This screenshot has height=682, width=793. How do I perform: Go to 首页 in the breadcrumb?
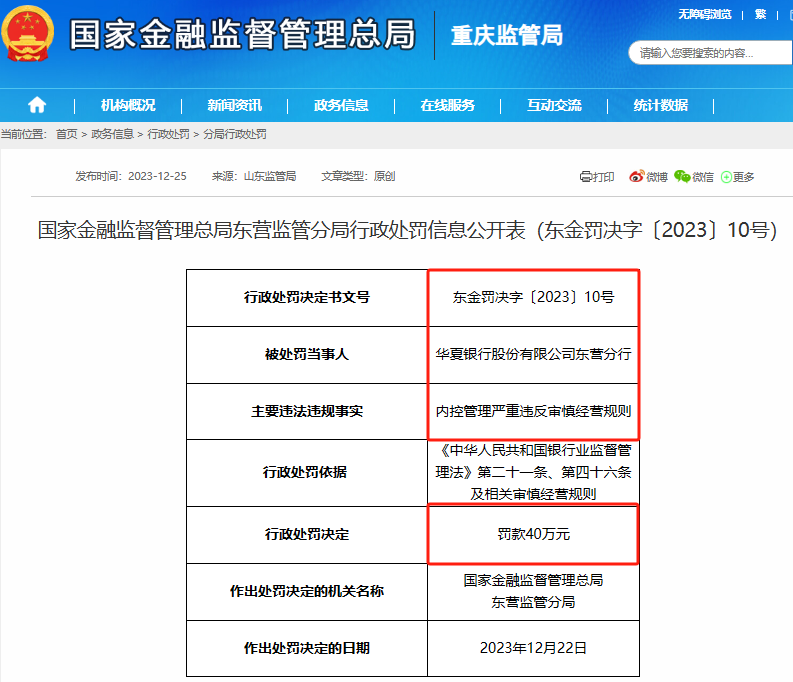tap(66, 134)
